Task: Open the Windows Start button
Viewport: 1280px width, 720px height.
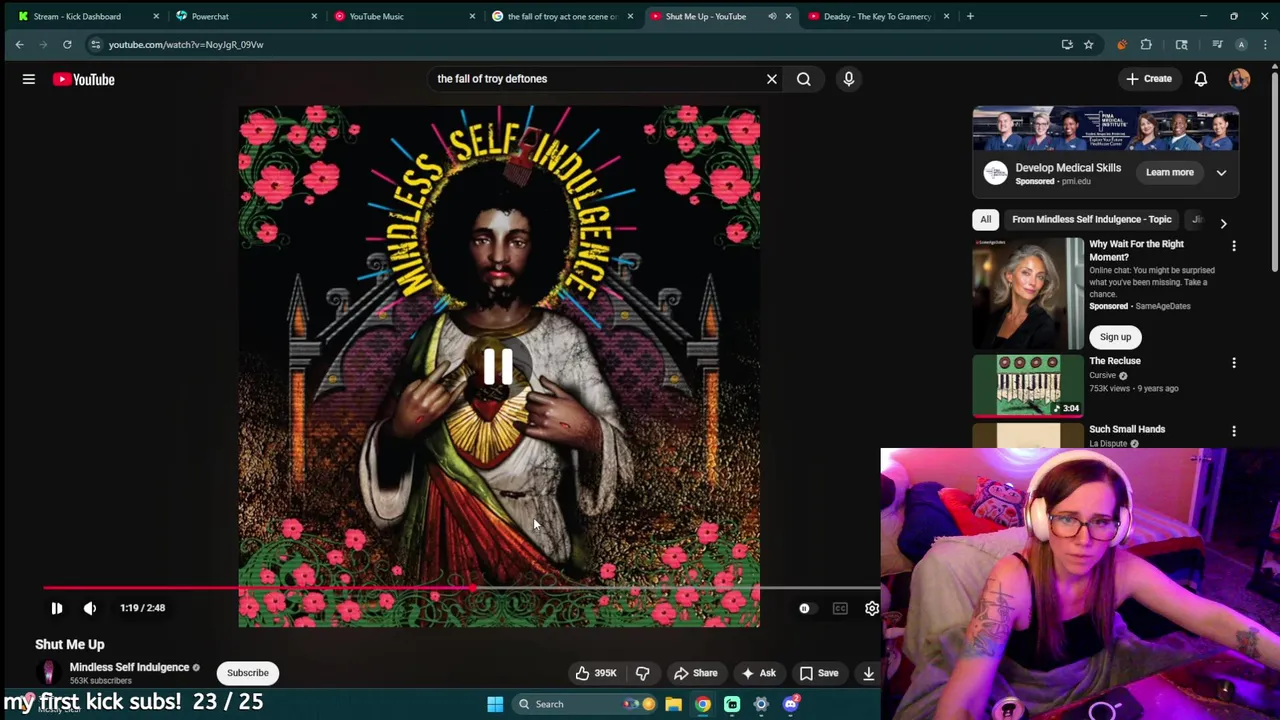Action: pyautogui.click(x=495, y=704)
